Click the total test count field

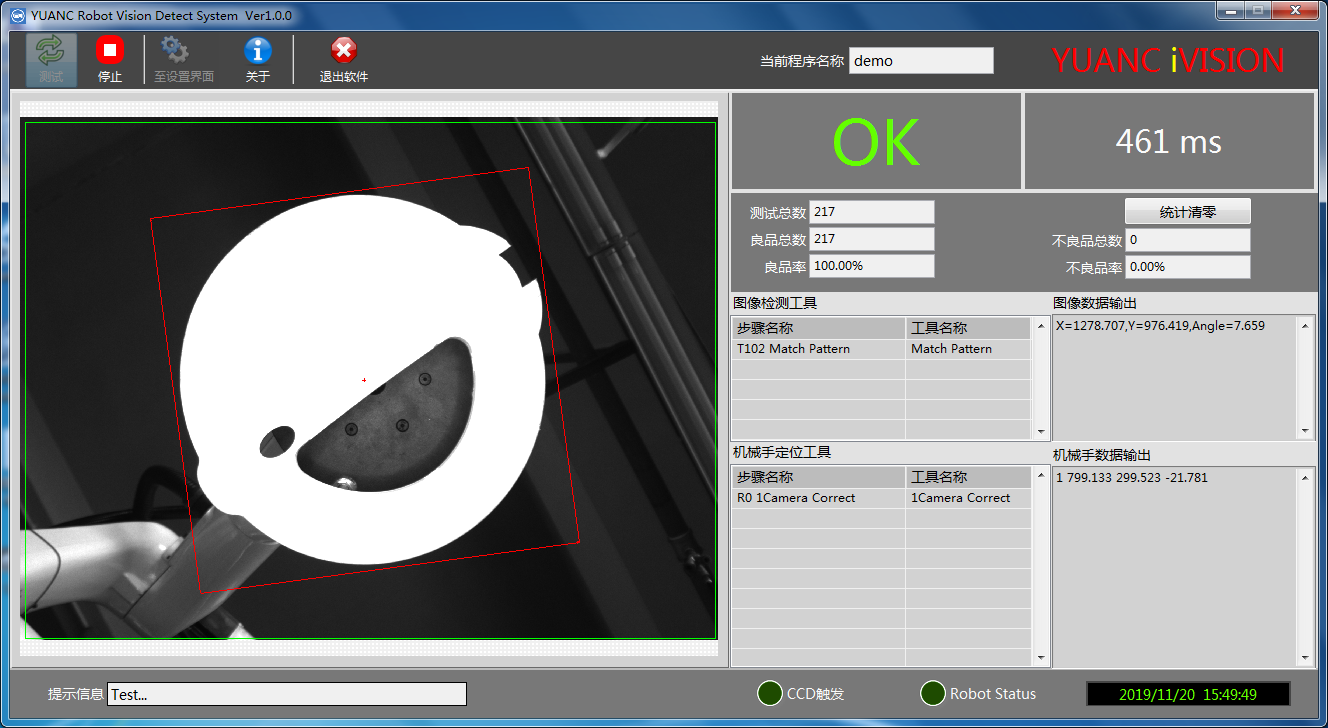(x=871, y=212)
